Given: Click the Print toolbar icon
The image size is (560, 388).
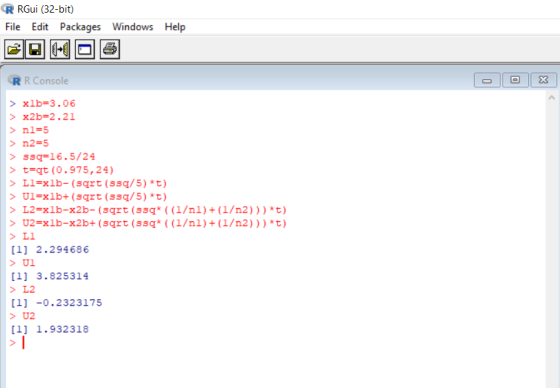Looking at the screenshot, I should click(x=110, y=49).
